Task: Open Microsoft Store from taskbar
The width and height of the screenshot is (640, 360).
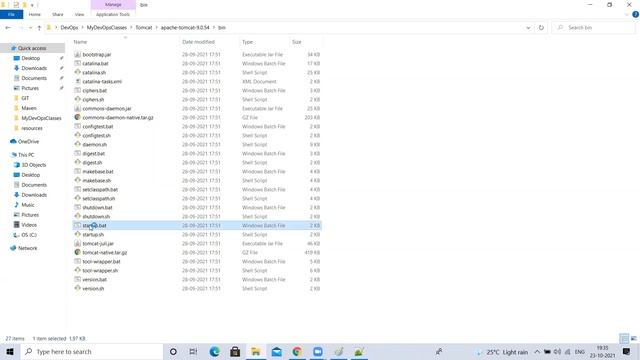Action: coord(235,351)
